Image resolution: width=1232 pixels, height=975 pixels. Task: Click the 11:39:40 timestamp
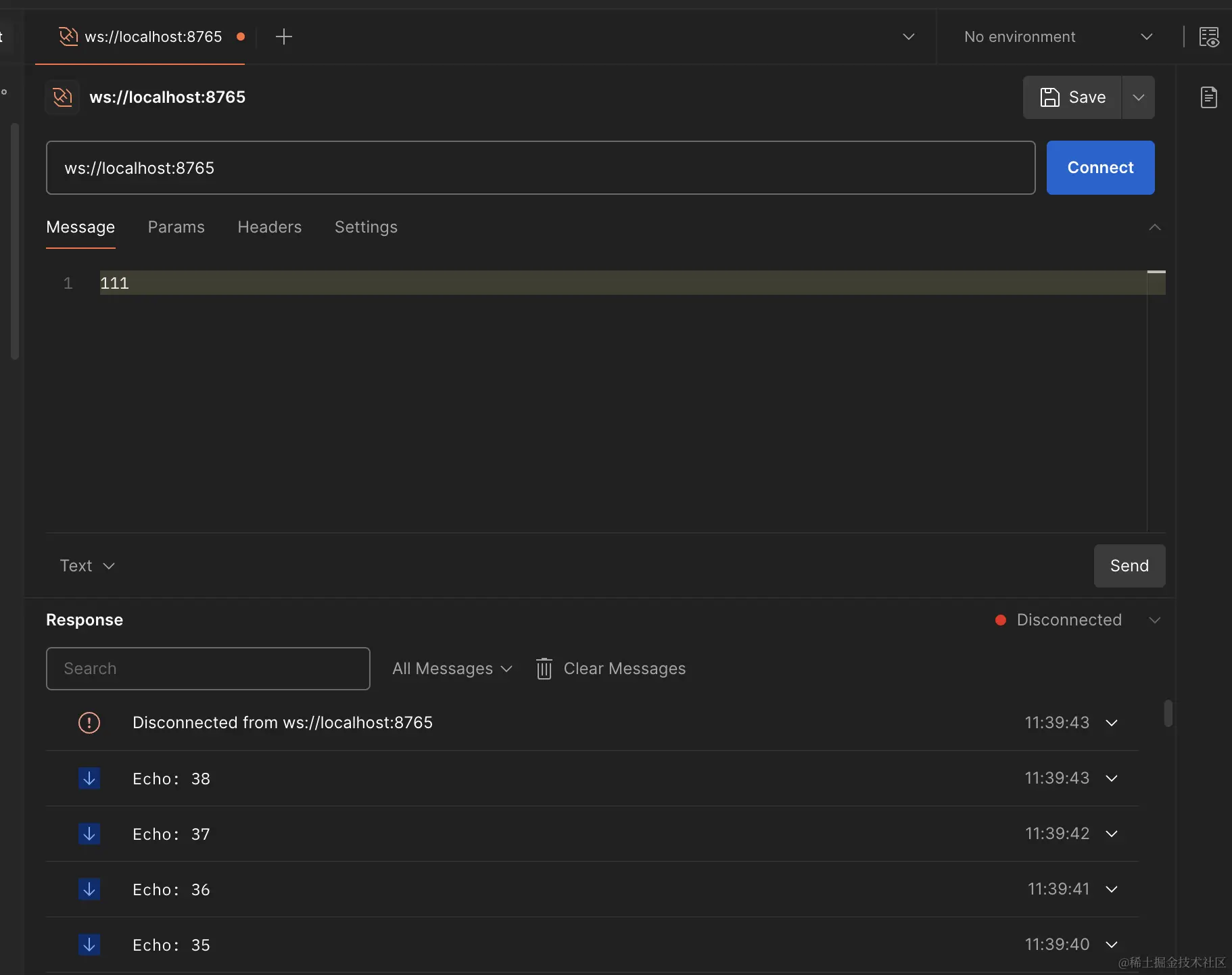tap(1057, 945)
